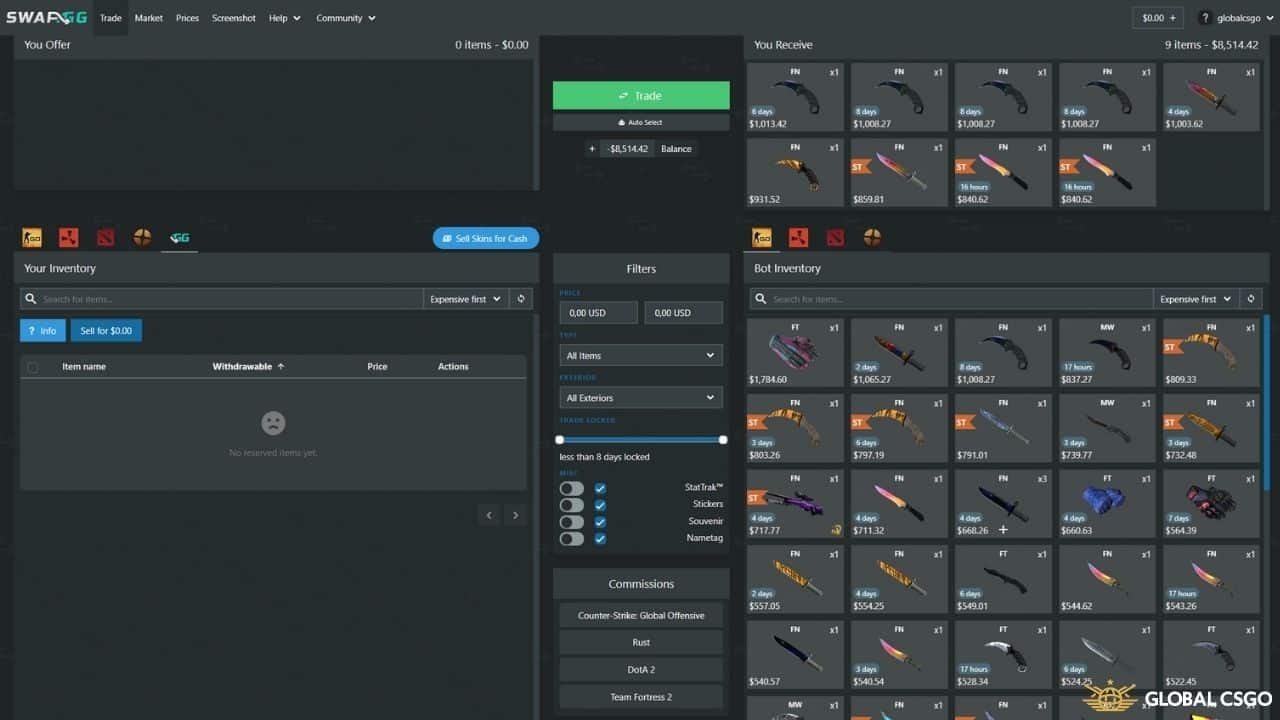Screen dimensions: 1280x720
Task: Open the Trade tab
Action: point(111,18)
